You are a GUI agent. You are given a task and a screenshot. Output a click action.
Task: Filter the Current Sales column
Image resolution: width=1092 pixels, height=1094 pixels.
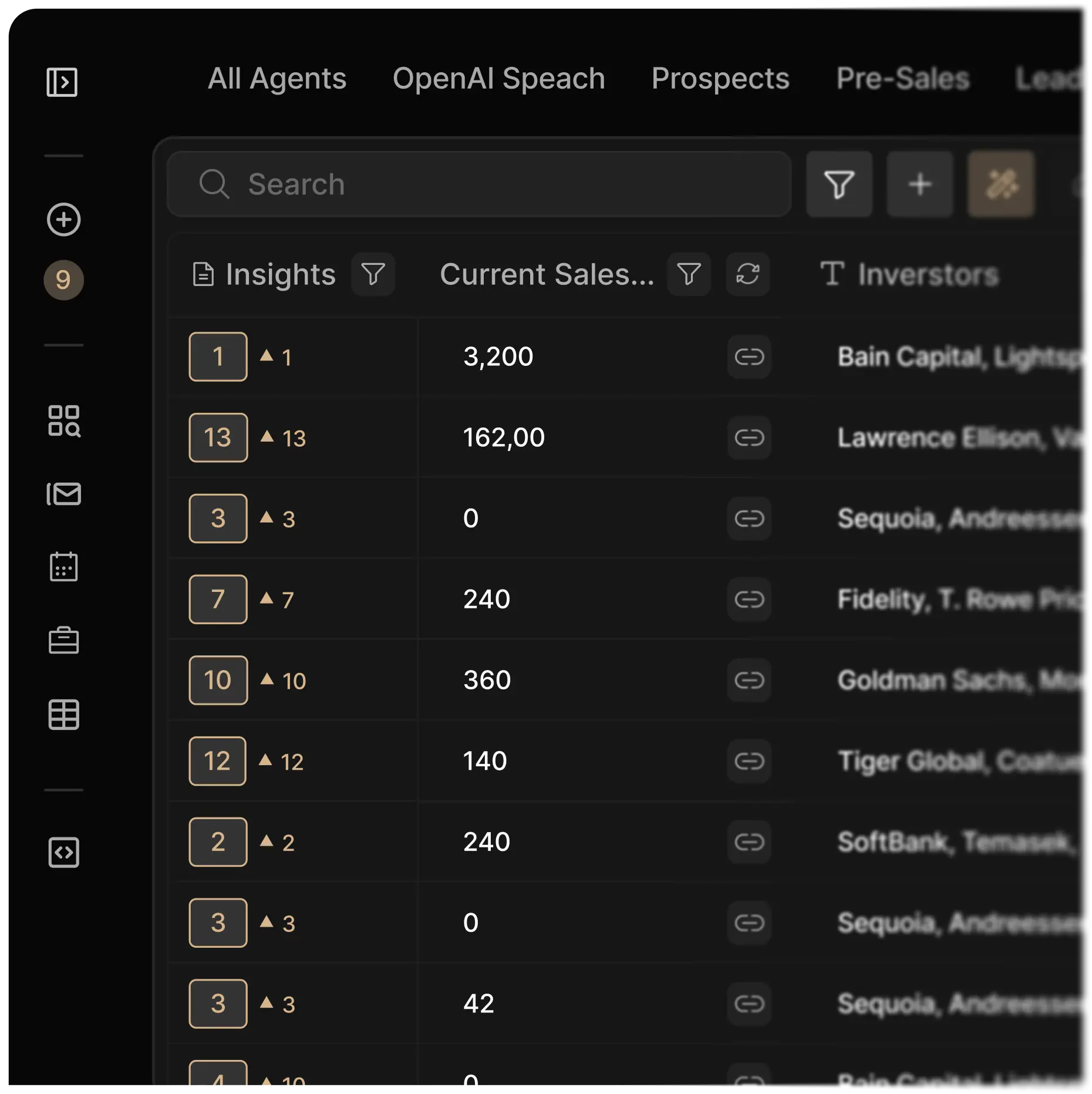(x=689, y=274)
